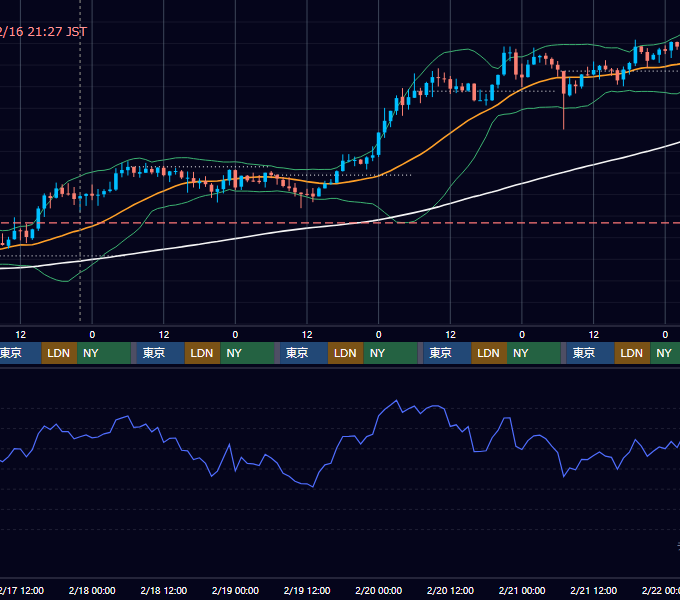
Task: Select the red dashed horizontal price line
Action: [x=340, y=223]
